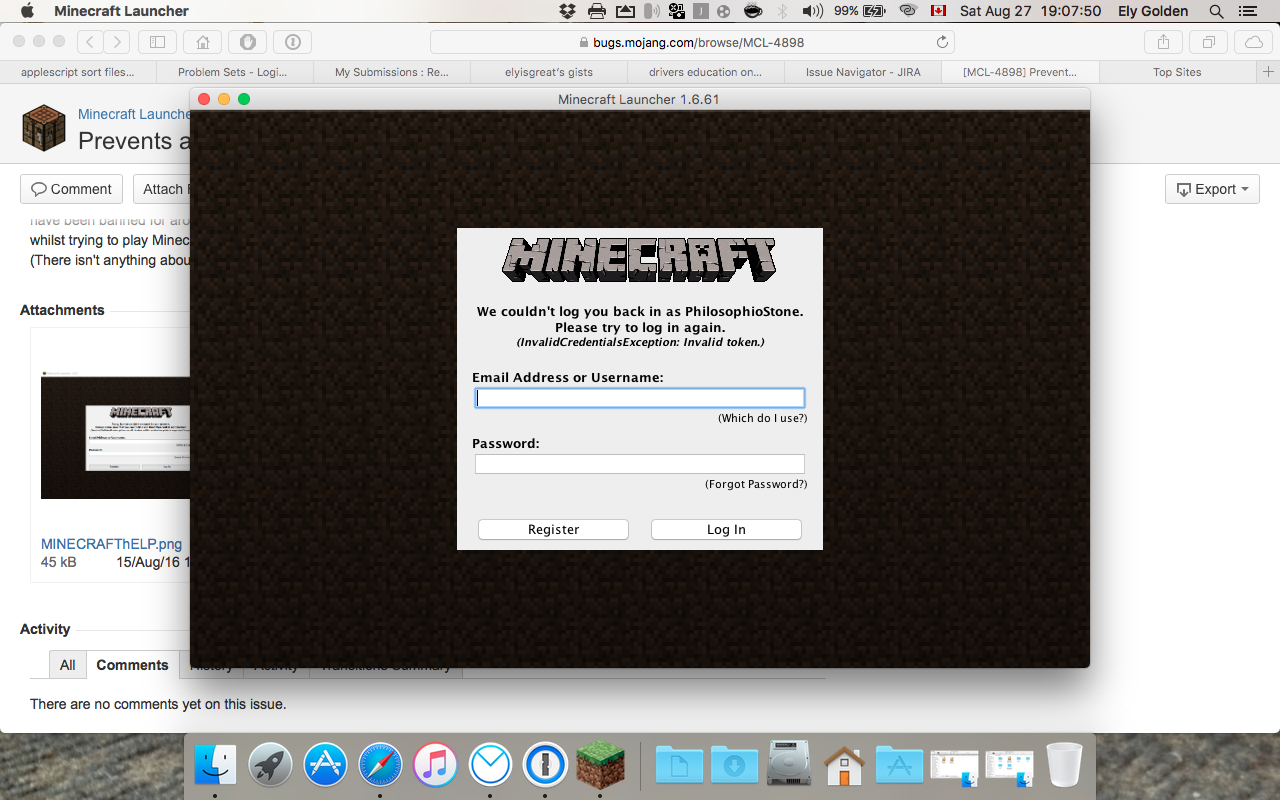Viewport: 1280px width, 800px height.
Task: Open the Downloads folder in the Dock
Action: pyautogui.click(x=735, y=766)
